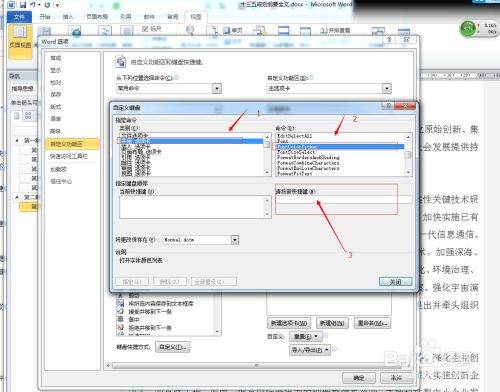Click 新建组 button
500x392 pixels.
pos(332,323)
